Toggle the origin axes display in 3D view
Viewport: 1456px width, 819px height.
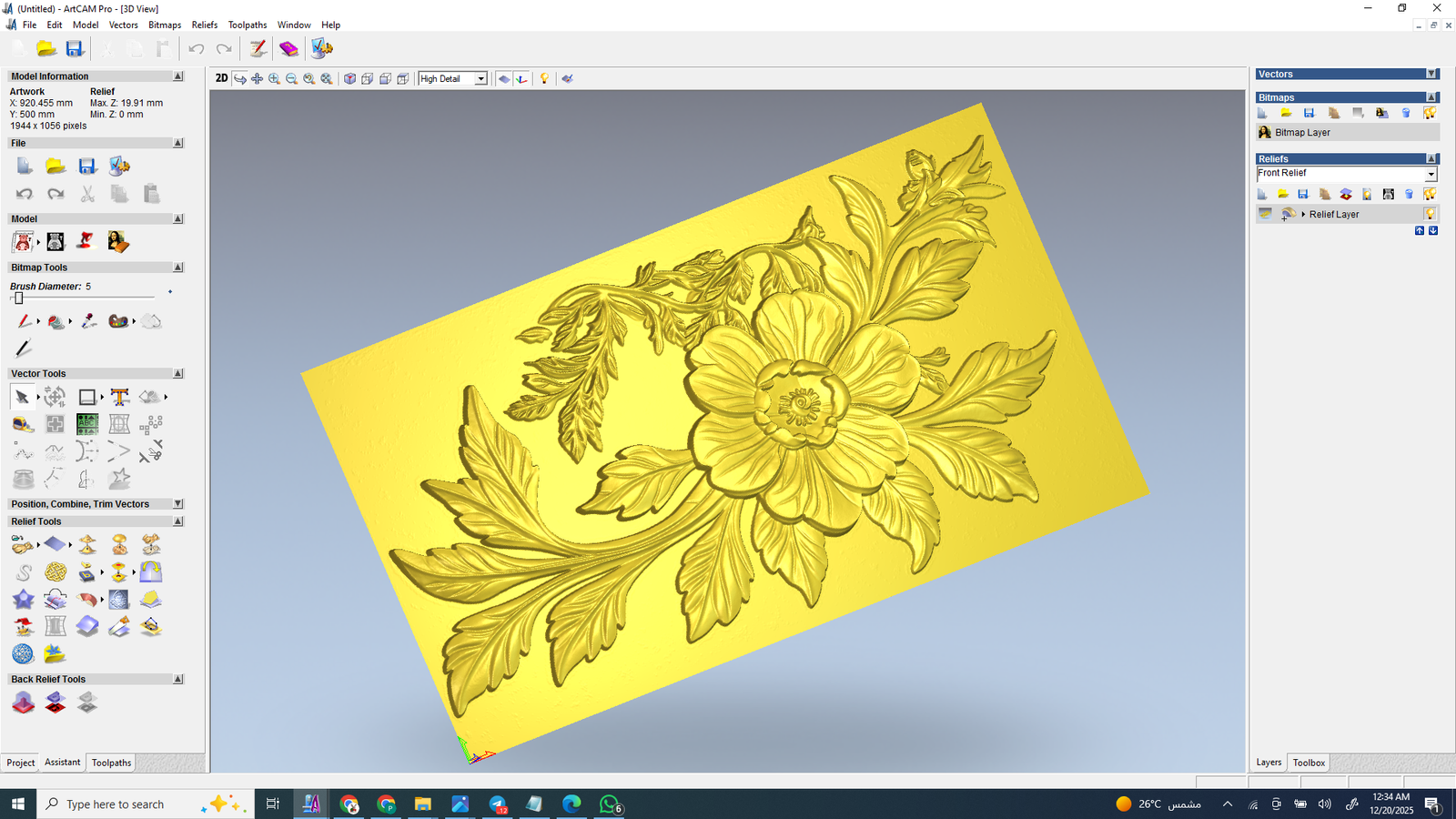(521, 78)
